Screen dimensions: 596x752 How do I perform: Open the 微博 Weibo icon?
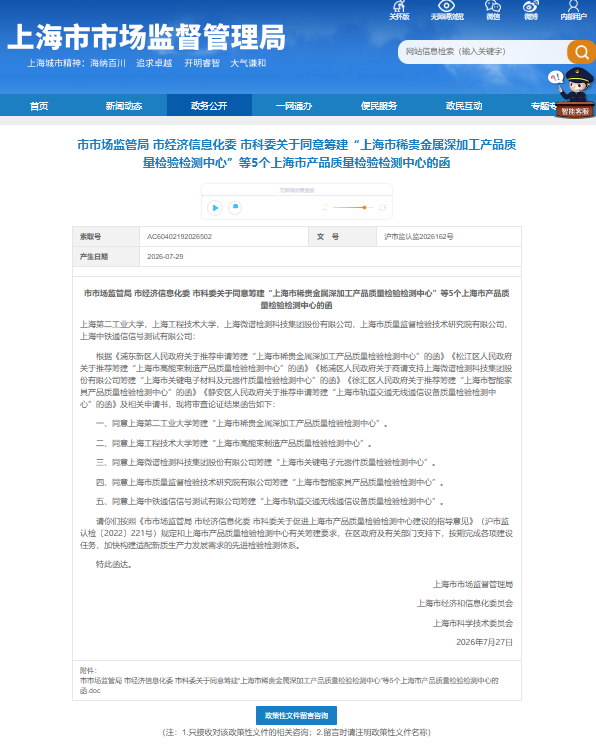(x=530, y=10)
